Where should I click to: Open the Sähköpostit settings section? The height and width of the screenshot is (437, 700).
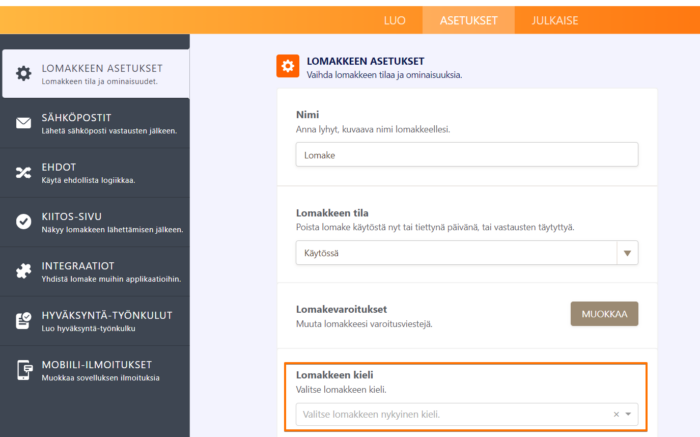point(108,123)
